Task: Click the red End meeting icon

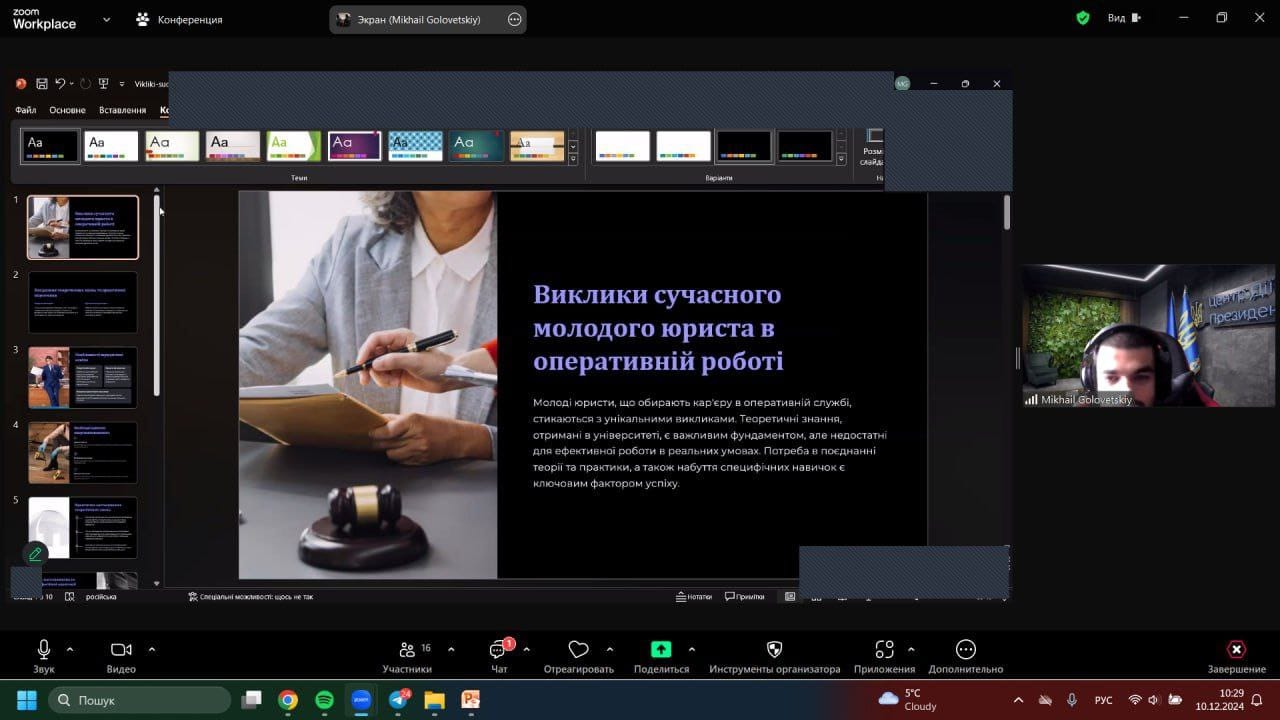Action: [x=1236, y=650]
